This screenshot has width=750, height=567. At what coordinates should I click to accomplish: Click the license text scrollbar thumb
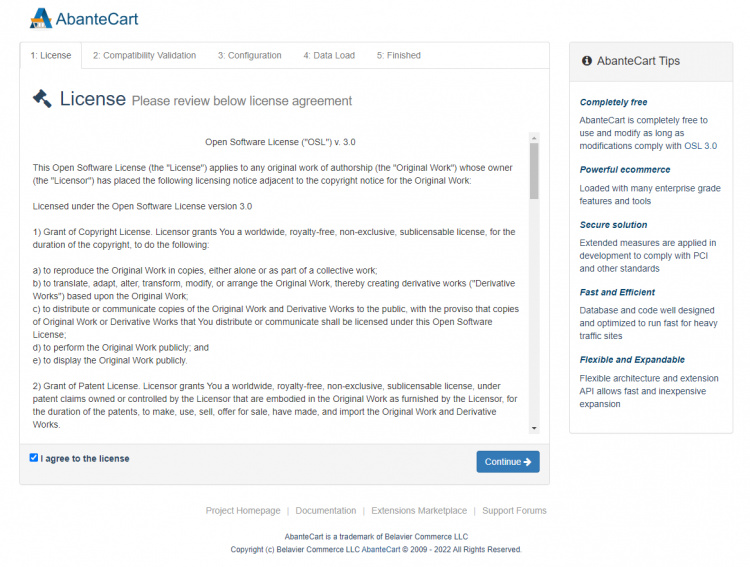(534, 172)
